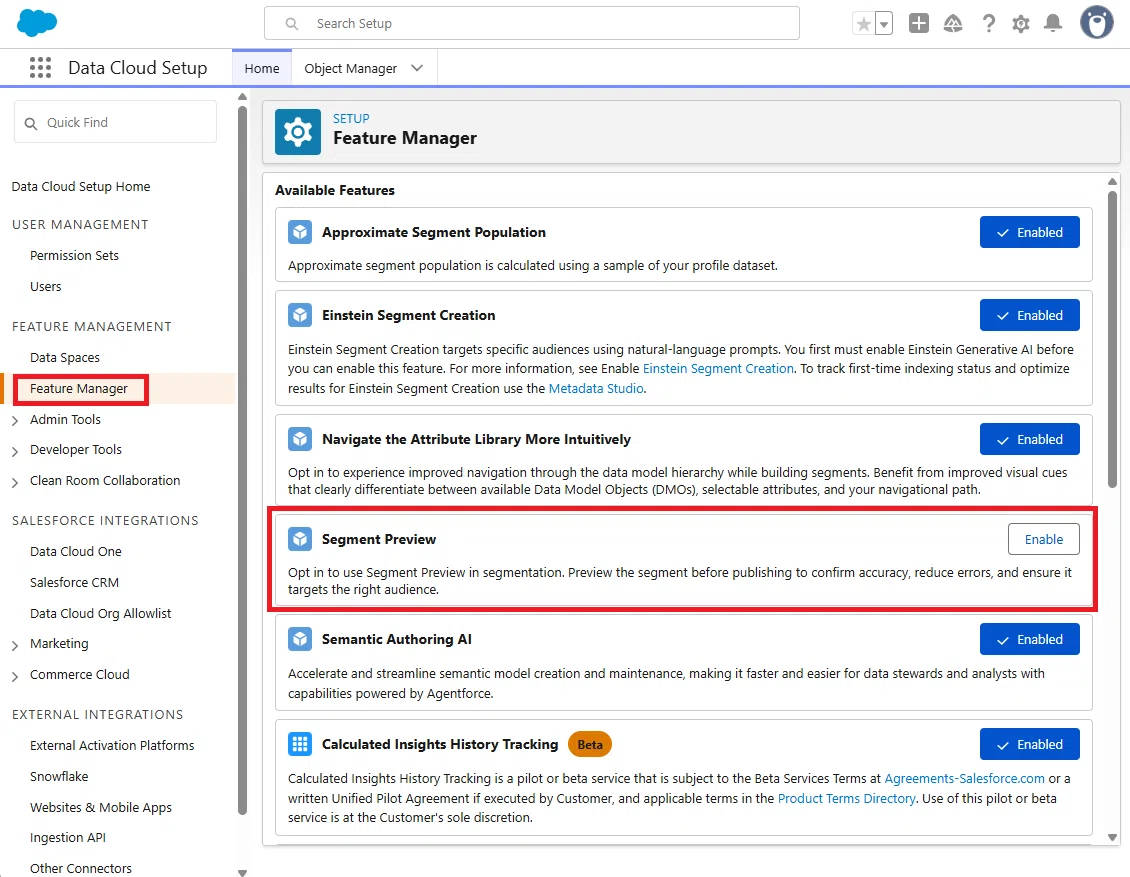This screenshot has height=877, width=1130.
Task: Open Data Cloud One in sidebar
Action: pyautogui.click(x=76, y=551)
